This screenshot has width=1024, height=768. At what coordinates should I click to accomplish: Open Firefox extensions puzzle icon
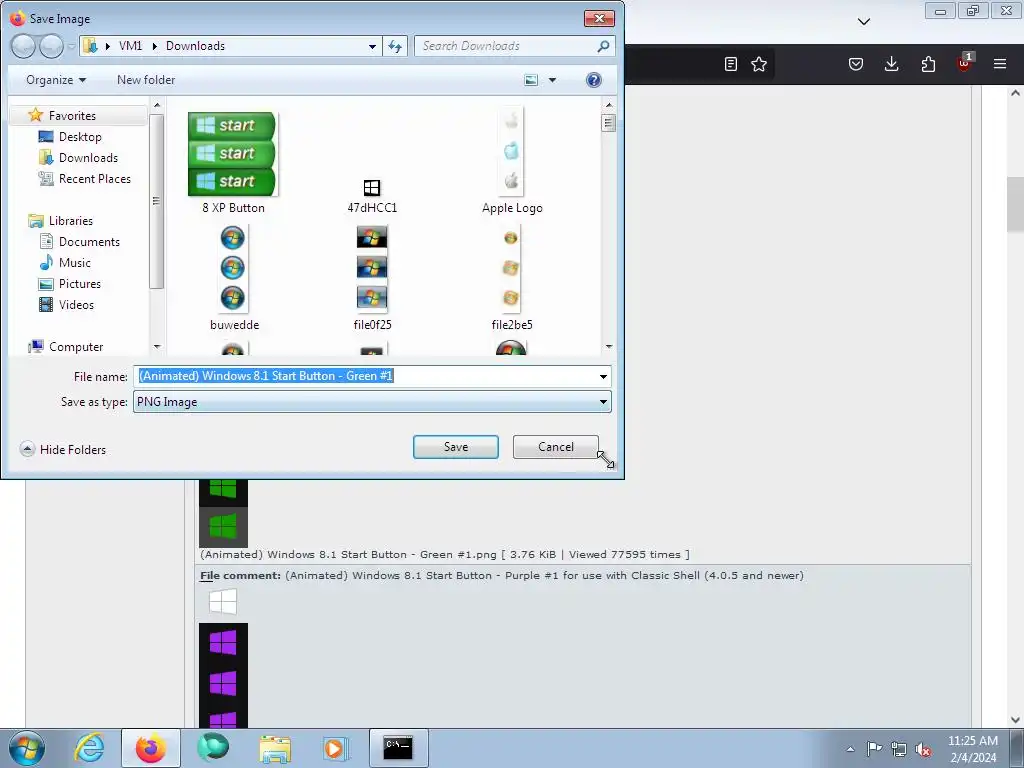pos(928,64)
